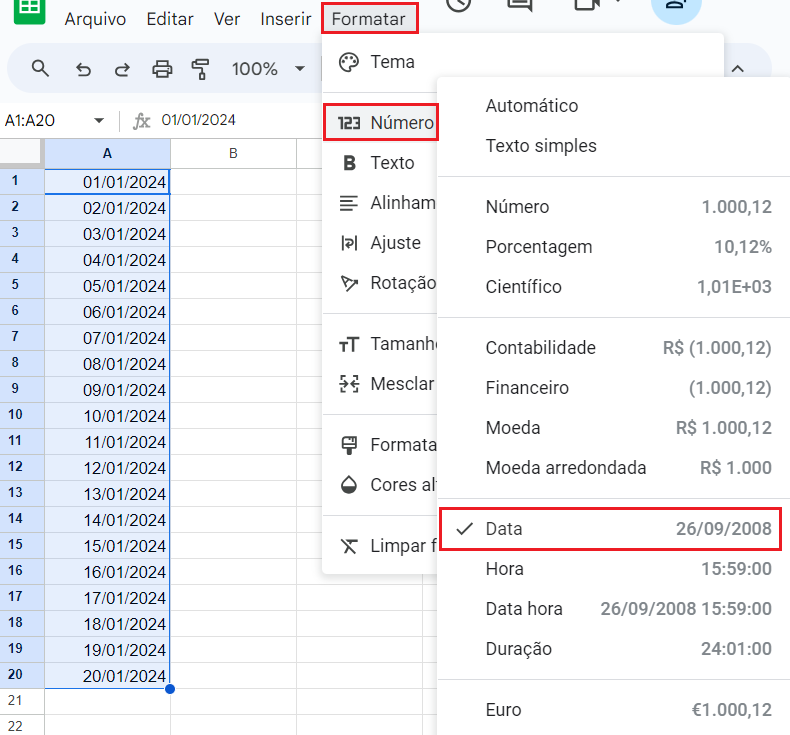This screenshot has height=735, width=790.
Task: Click the merge cells icon beside Mesclar
Action: tap(349, 384)
